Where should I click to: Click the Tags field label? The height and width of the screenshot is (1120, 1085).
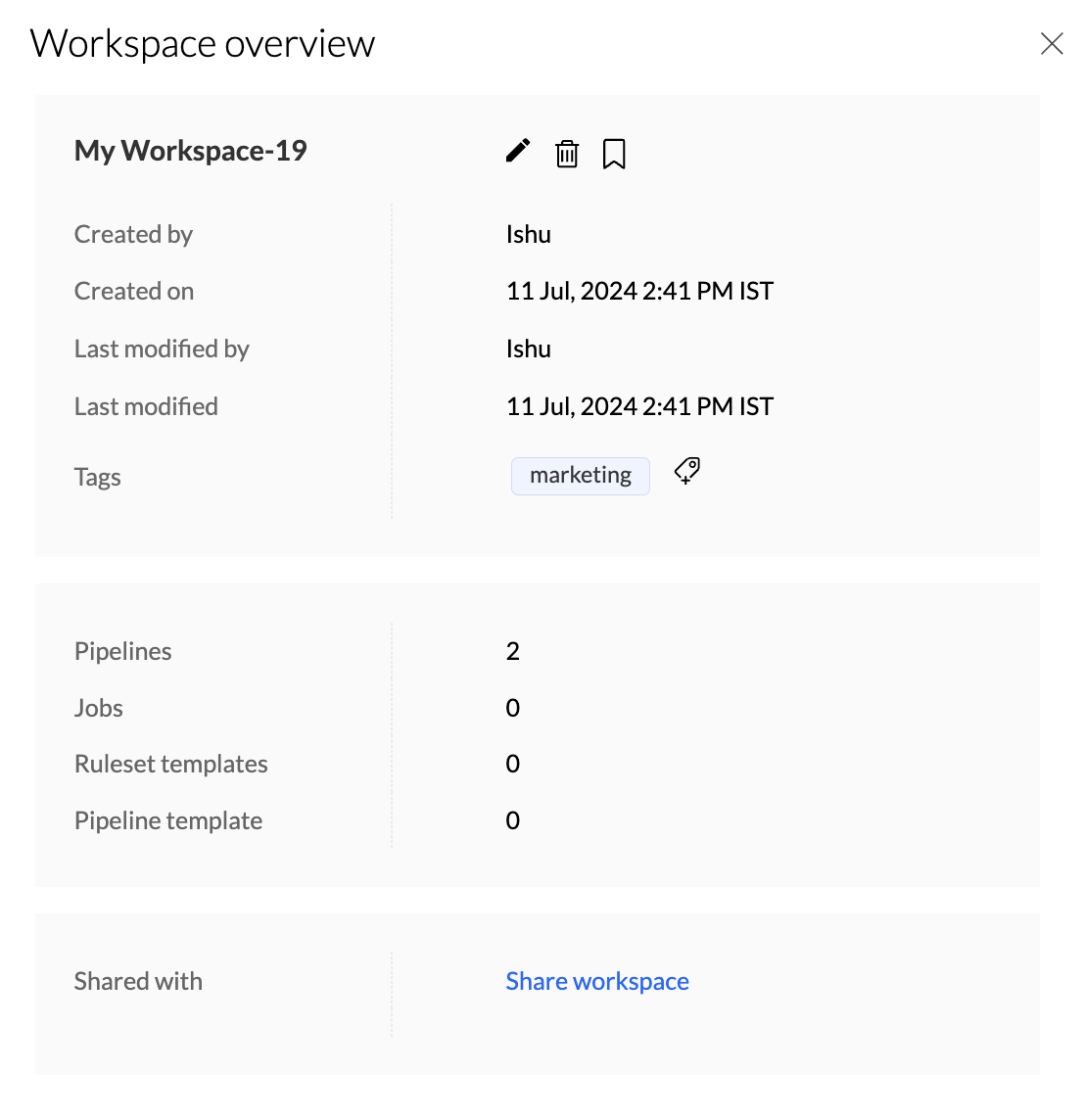coord(98,477)
